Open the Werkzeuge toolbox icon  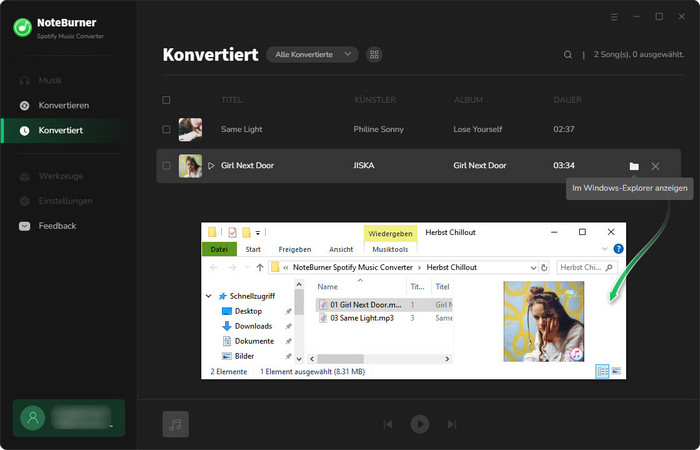(x=25, y=176)
